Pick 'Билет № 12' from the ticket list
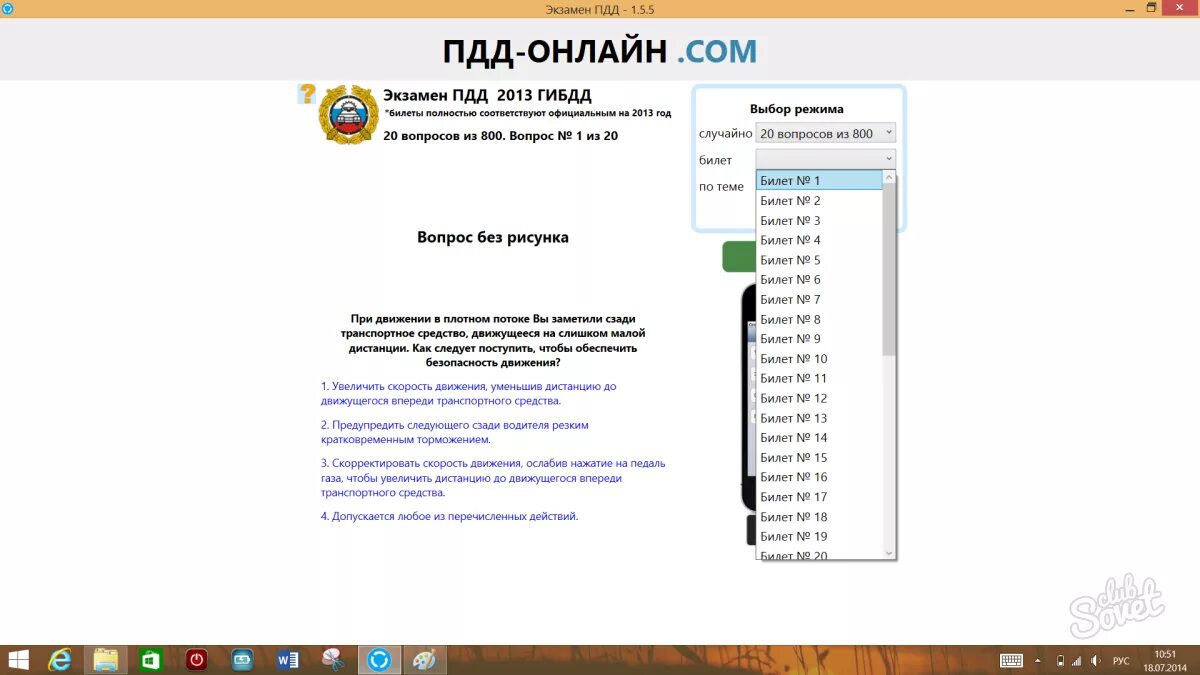Viewport: 1200px width, 675px height. click(x=819, y=398)
